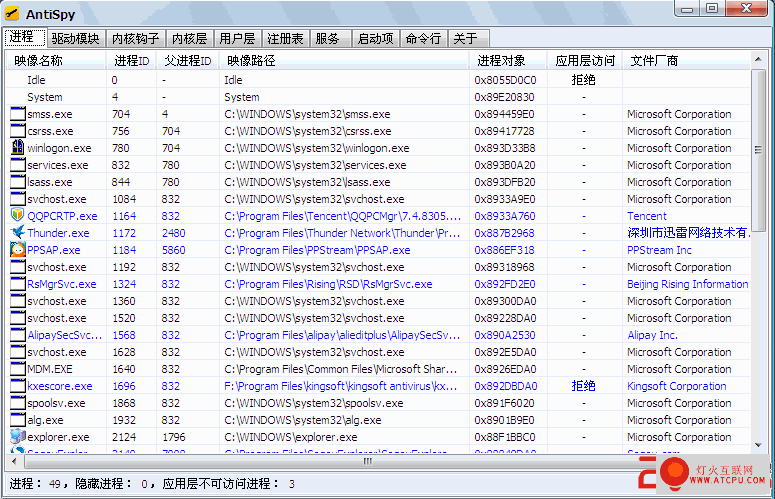Open the 用户层 tab
Image resolution: width=775 pixels, height=499 pixels.
click(x=237, y=39)
